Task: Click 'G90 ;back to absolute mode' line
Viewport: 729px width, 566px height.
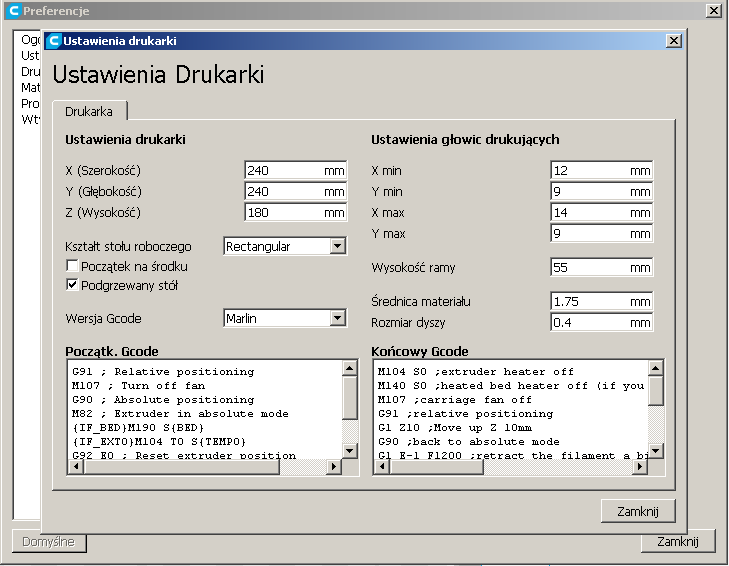Action: pyautogui.click(x=469, y=441)
